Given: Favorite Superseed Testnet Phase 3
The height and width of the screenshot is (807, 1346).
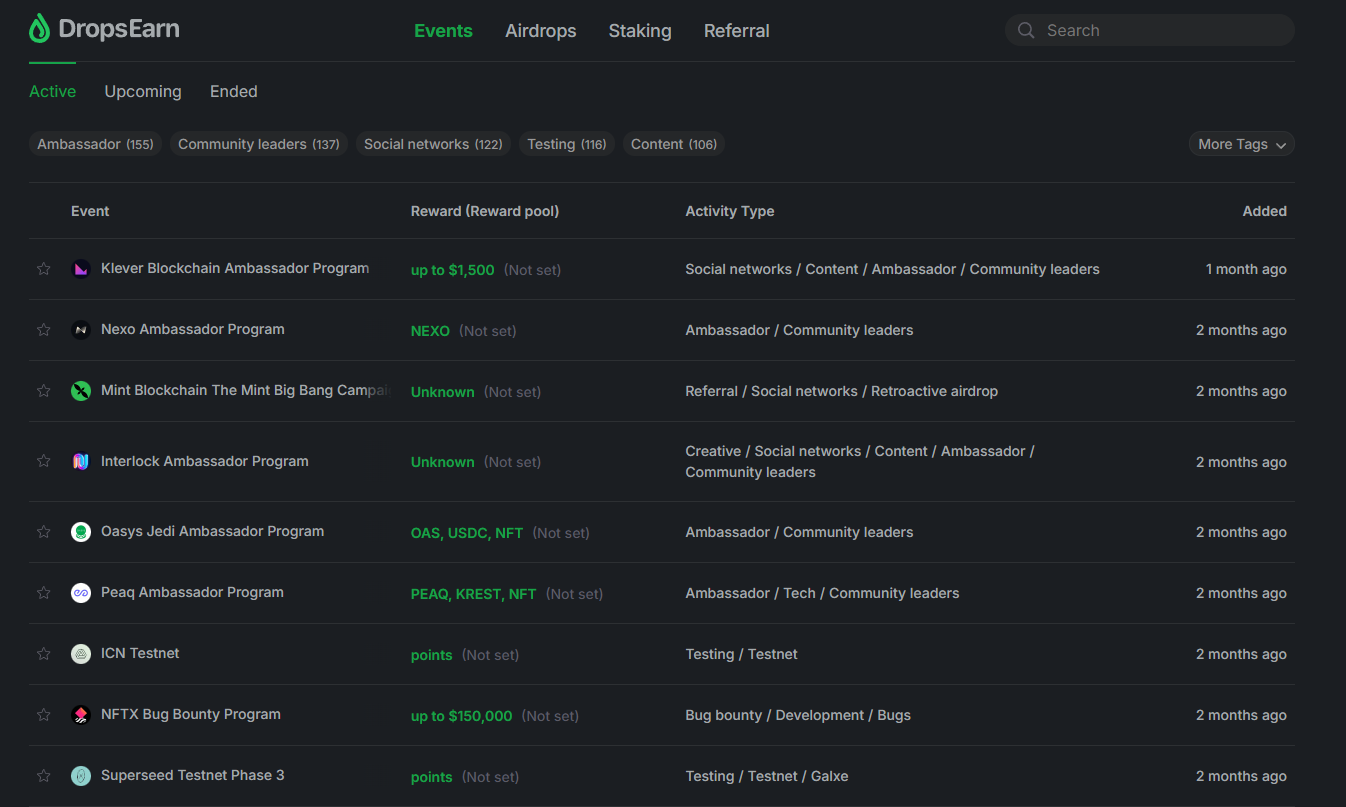Looking at the screenshot, I should [43, 776].
